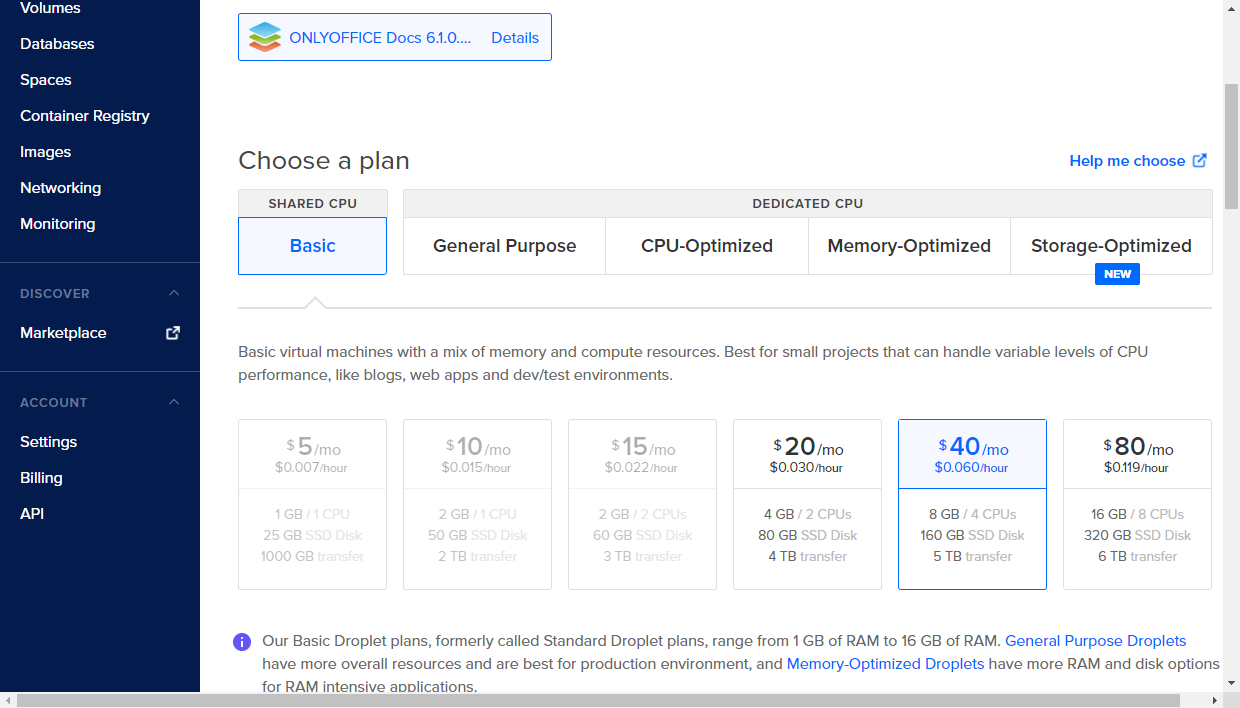Switch to the Memory-Optimized plan tab
The image size is (1240, 708).
[x=908, y=245]
